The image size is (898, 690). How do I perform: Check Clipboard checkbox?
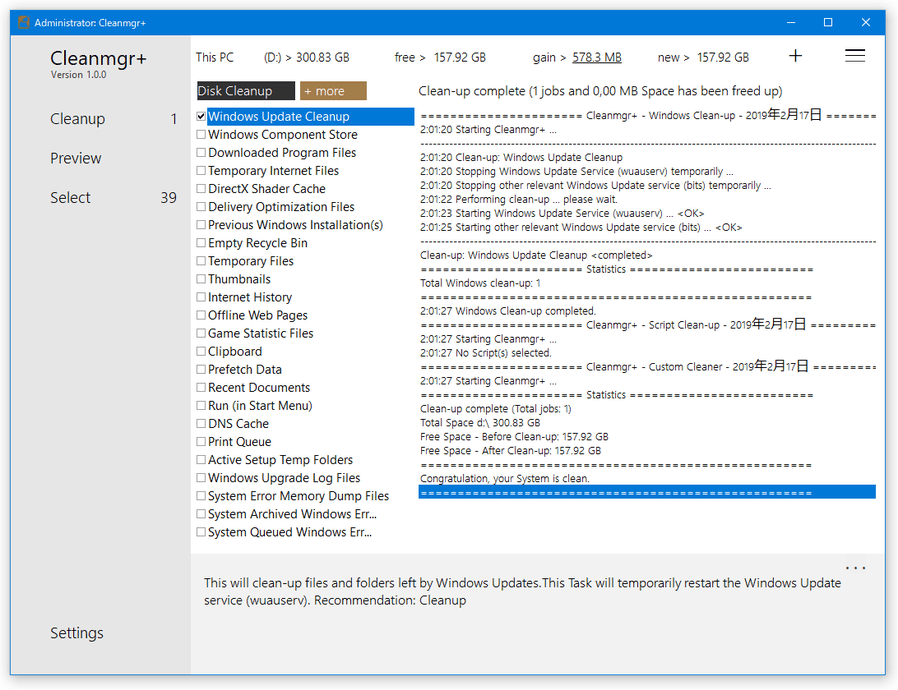click(201, 351)
